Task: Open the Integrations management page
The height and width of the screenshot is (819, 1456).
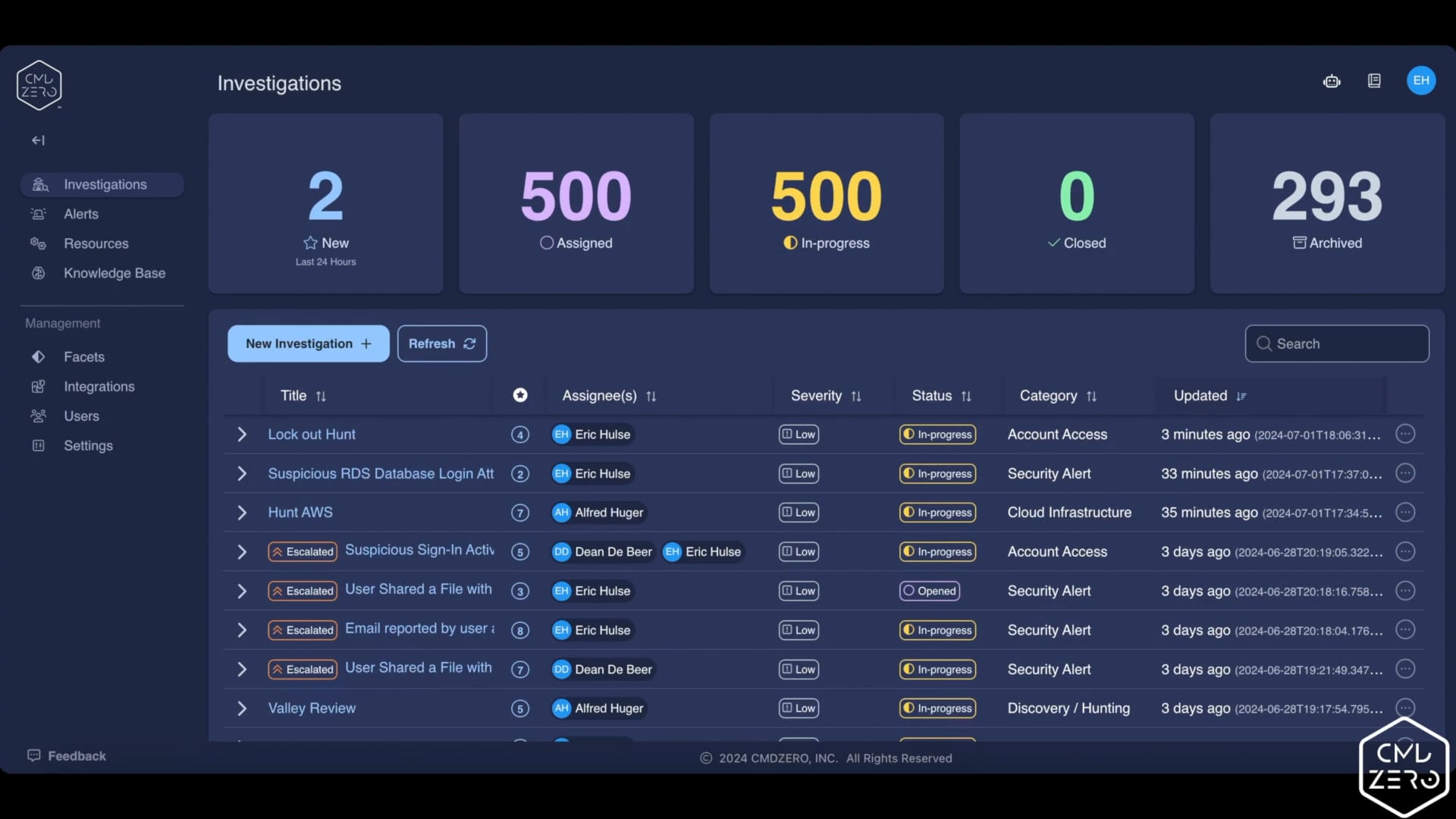Action: [x=99, y=386]
